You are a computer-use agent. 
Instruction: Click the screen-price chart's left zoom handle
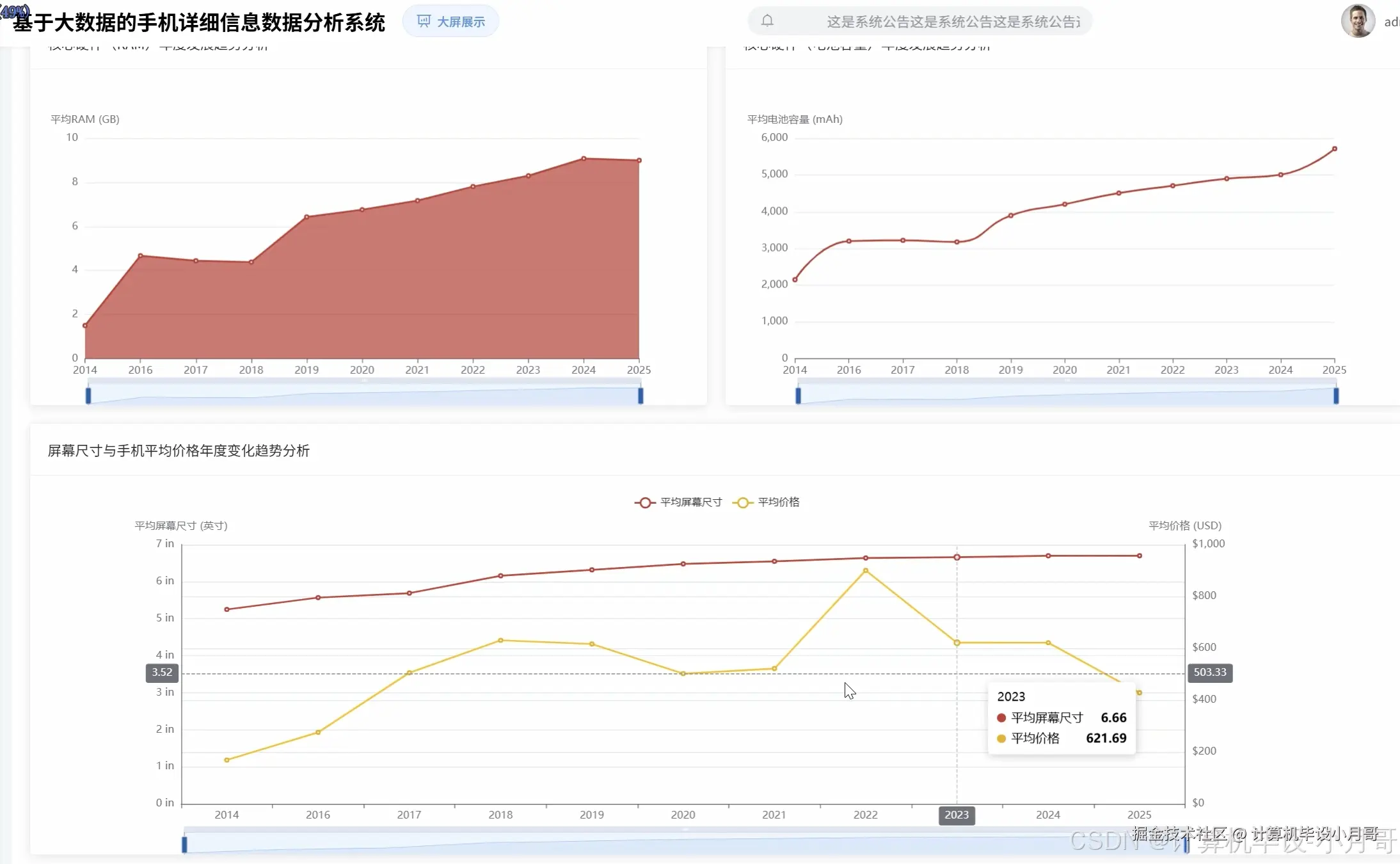[184, 844]
